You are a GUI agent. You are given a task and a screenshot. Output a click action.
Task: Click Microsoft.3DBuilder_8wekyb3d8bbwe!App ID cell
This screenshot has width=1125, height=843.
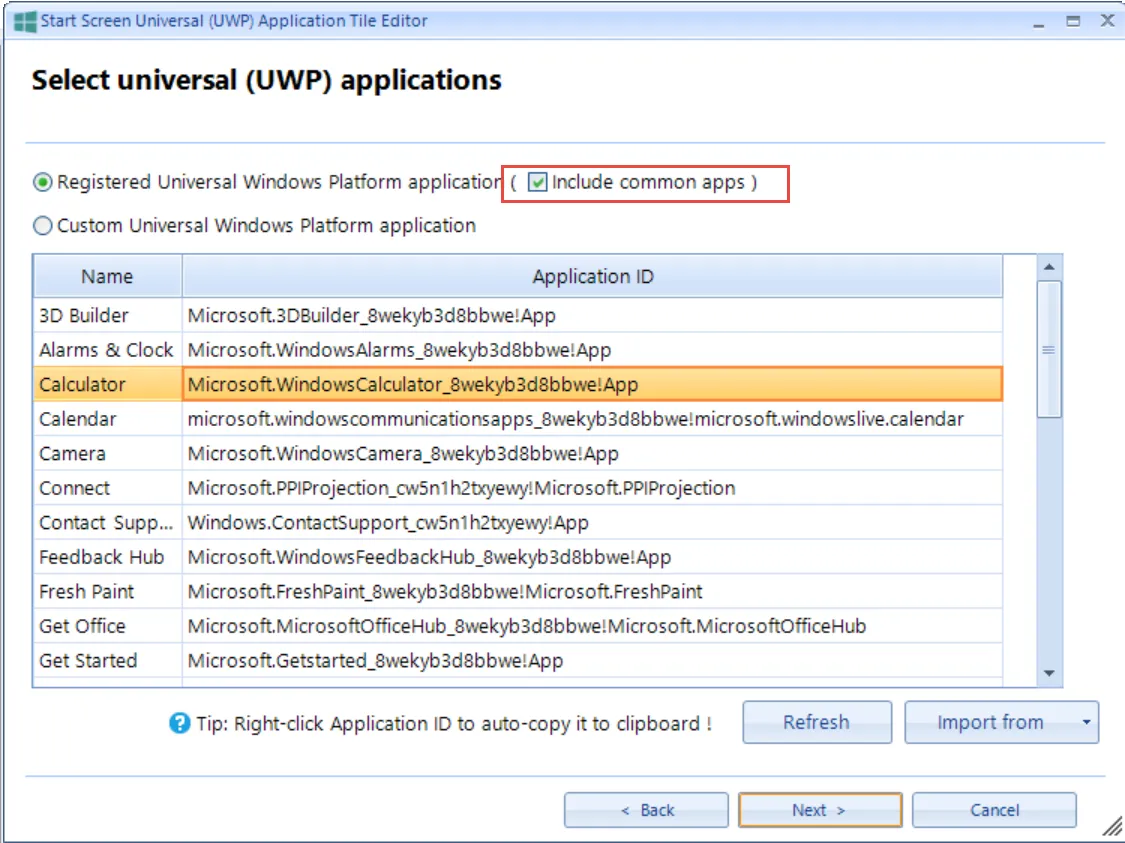[593, 315]
